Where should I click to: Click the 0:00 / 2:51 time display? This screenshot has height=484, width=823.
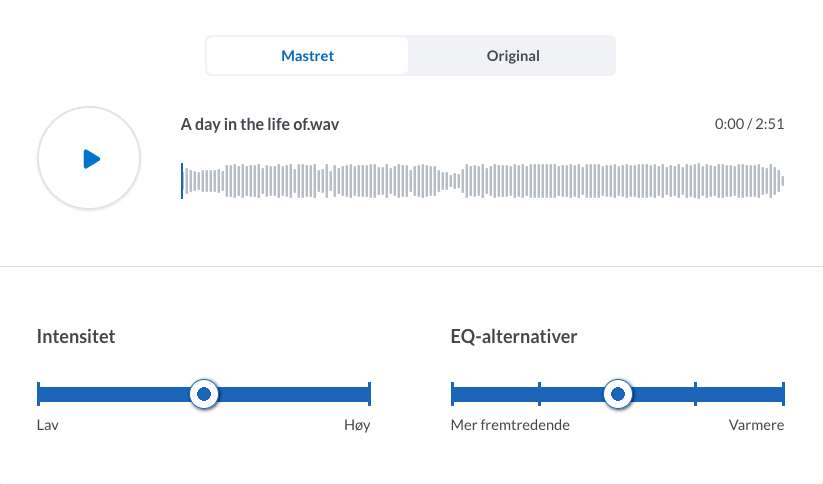tap(749, 125)
